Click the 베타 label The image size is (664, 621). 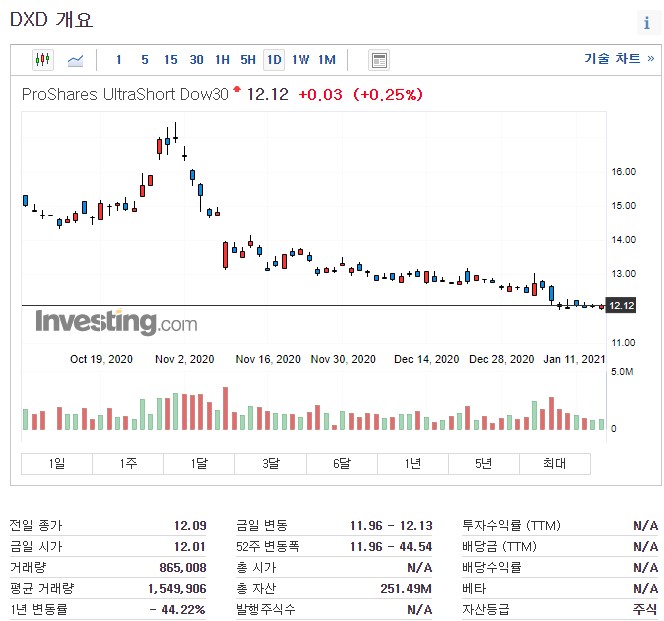pyautogui.click(x=474, y=588)
